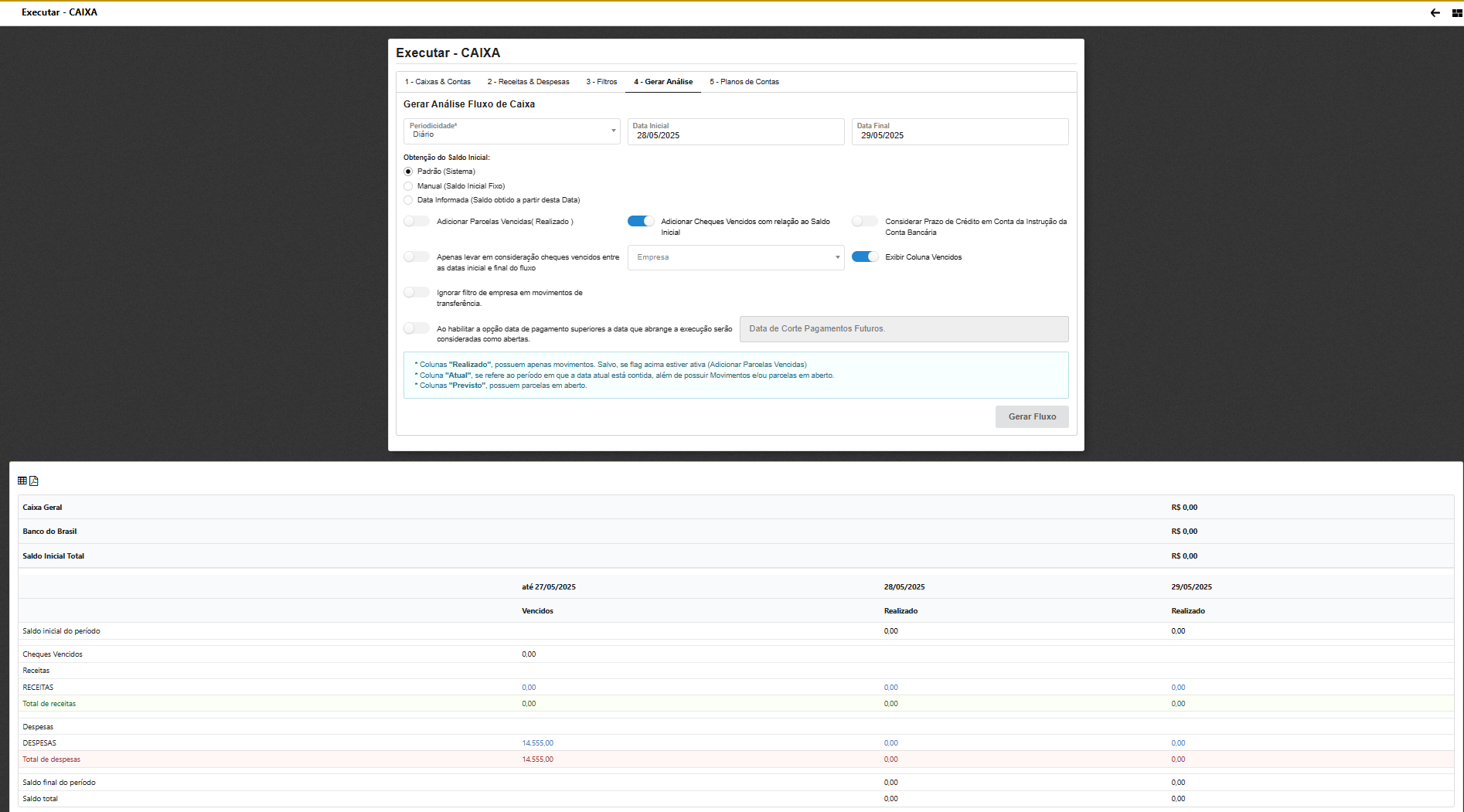
Task: Export the report with the PDF icon
Action: click(x=34, y=481)
